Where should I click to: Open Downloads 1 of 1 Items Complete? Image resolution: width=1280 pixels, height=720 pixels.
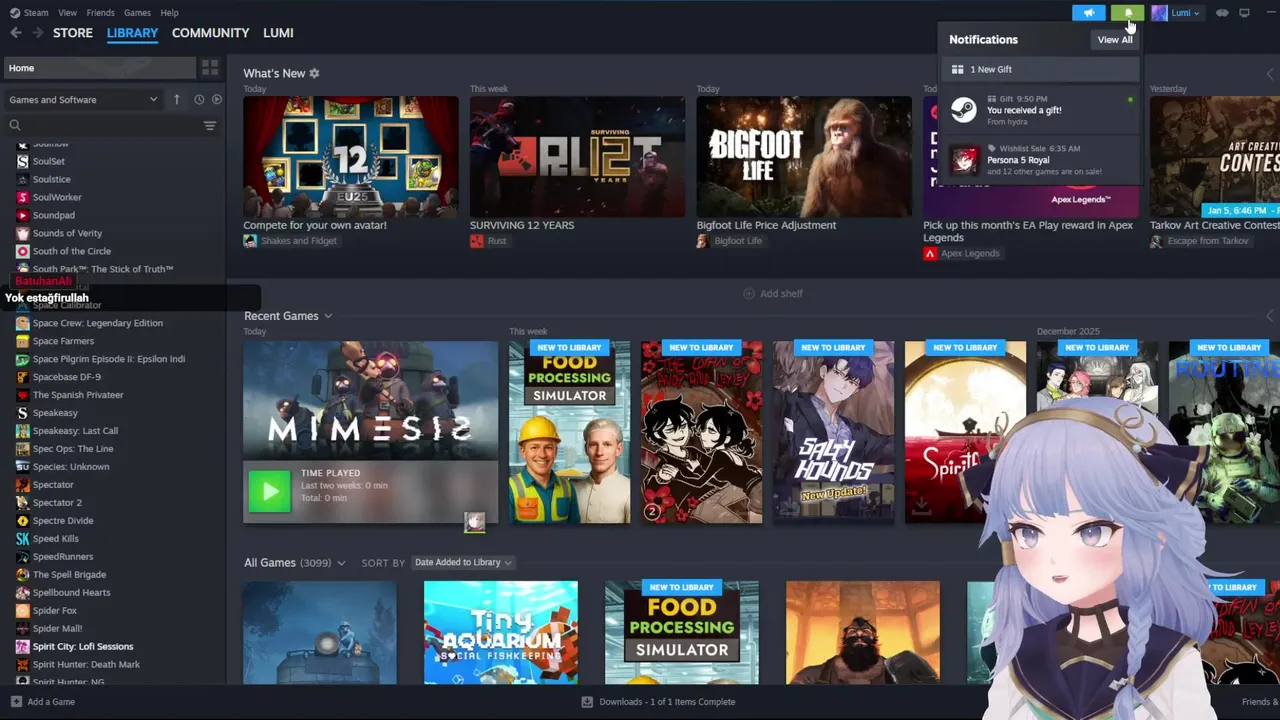667,702
